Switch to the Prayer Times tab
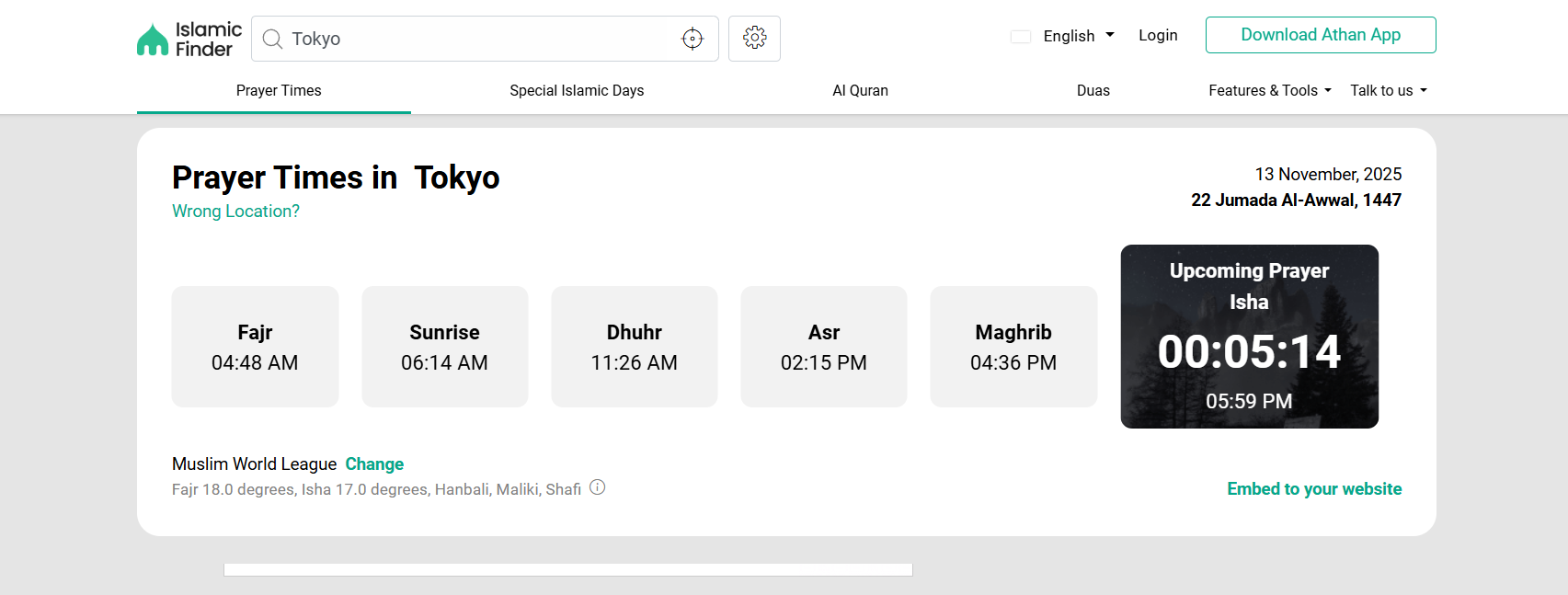The height and width of the screenshot is (595, 1568). 279,90
